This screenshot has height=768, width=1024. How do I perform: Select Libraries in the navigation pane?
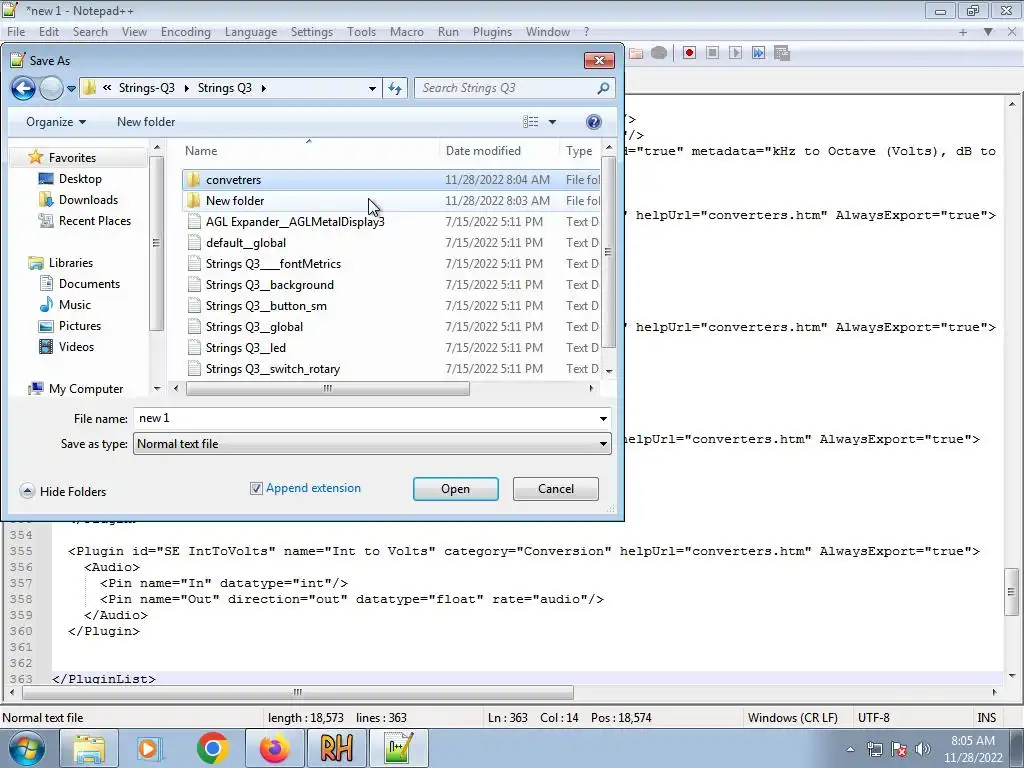click(x=71, y=263)
